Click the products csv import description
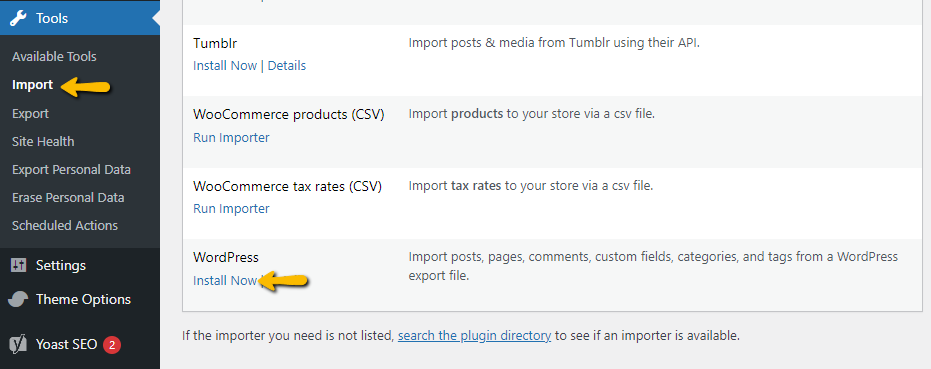Viewport: 931px width, 369px height. [531, 113]
